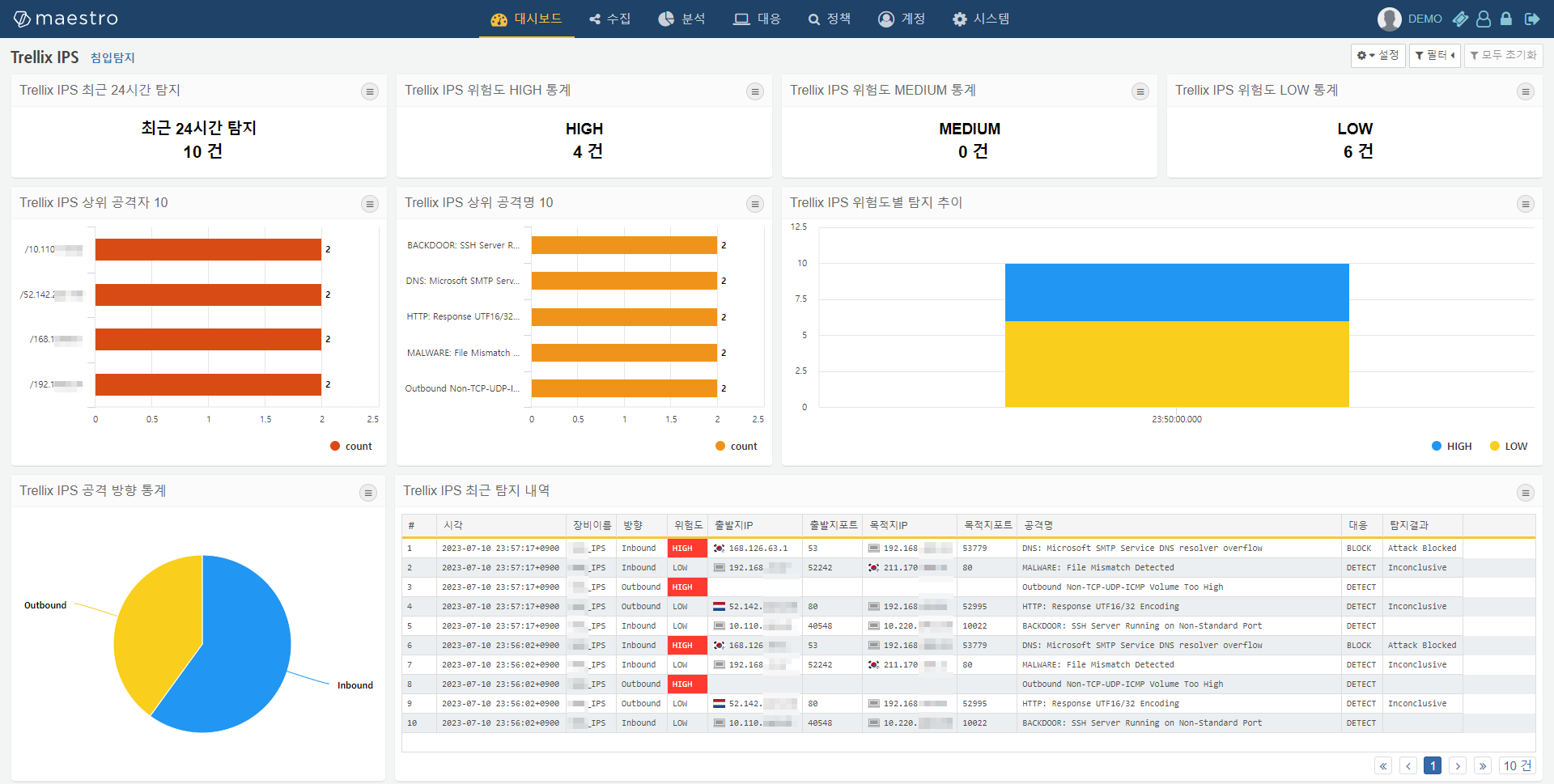Click the 4 건 HIGH count value
1554x784 pixels.
[x=588, y=151]
